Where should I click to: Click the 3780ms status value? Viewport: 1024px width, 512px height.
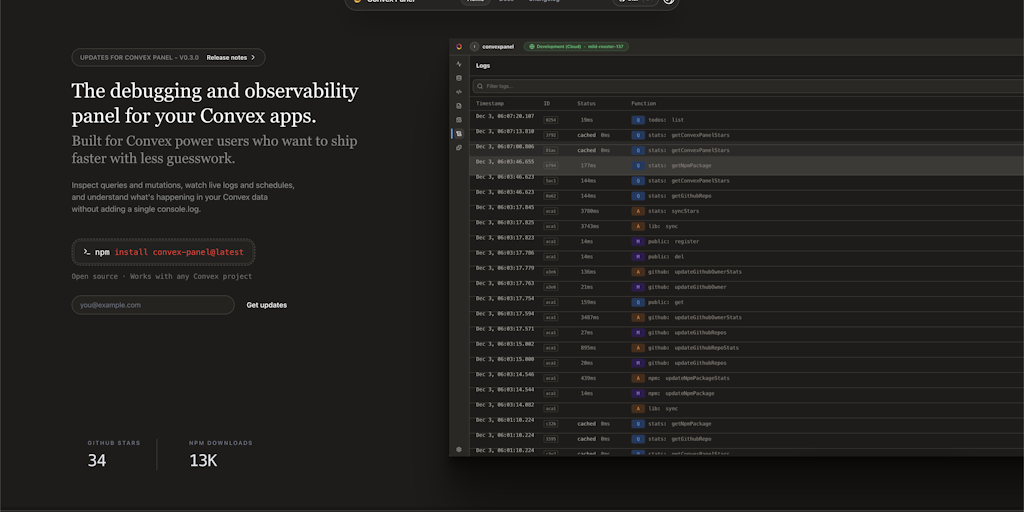point(590,211)
